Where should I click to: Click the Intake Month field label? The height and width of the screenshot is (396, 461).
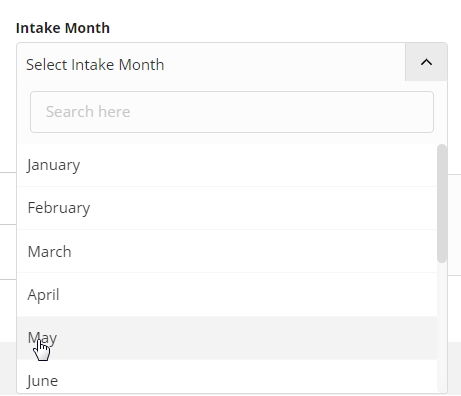click(x=63, y=28)
